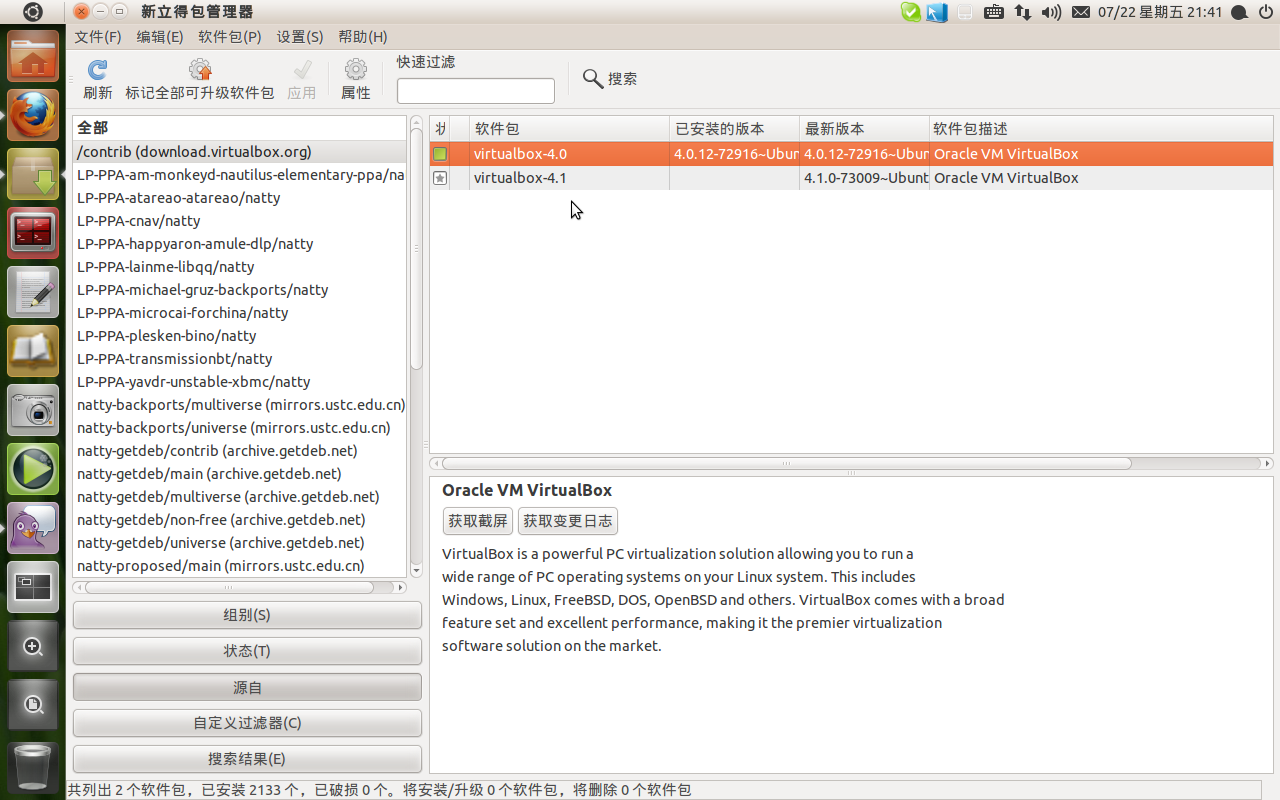
Task: Click the Apply (应用) checkmark icon
Action: coord(301,69)
